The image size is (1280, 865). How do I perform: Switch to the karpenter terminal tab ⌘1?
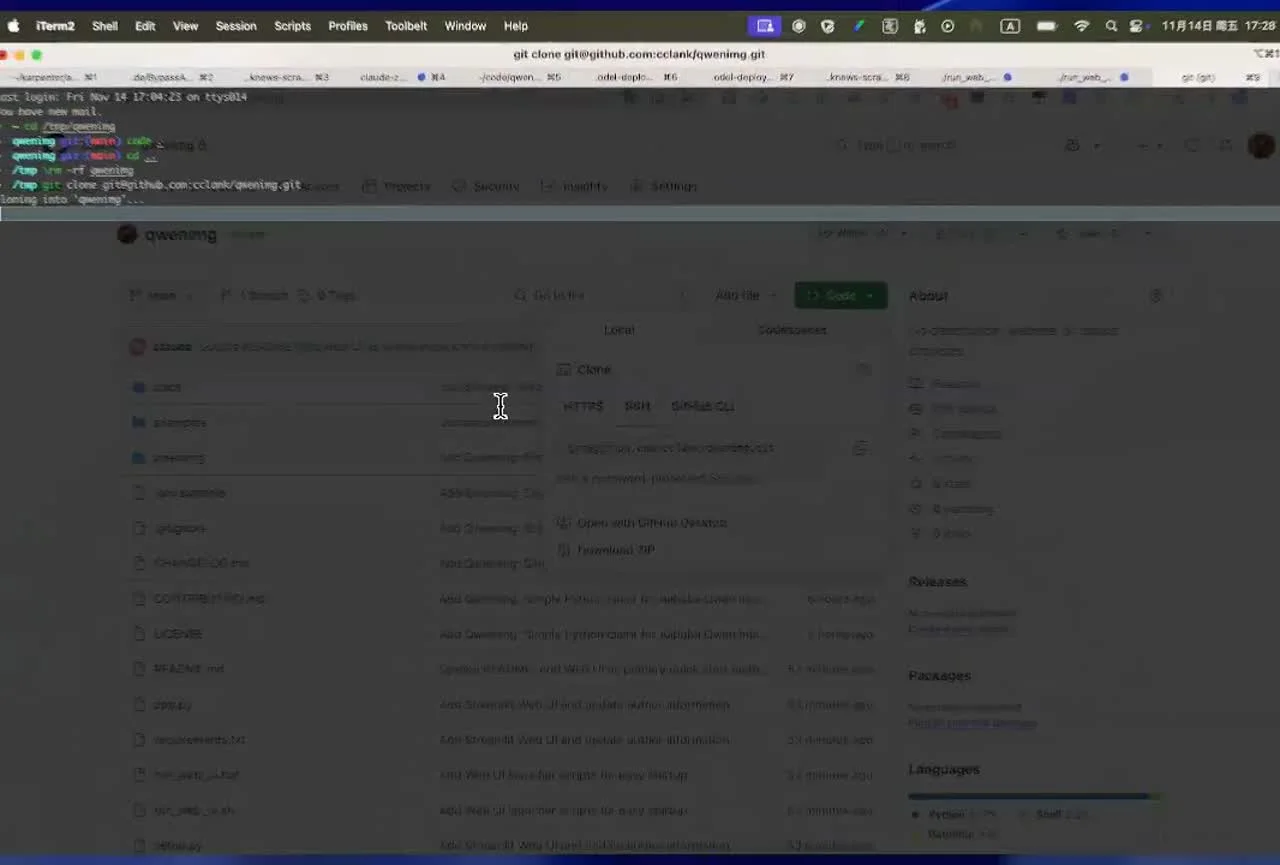click(x=56, y=77)
